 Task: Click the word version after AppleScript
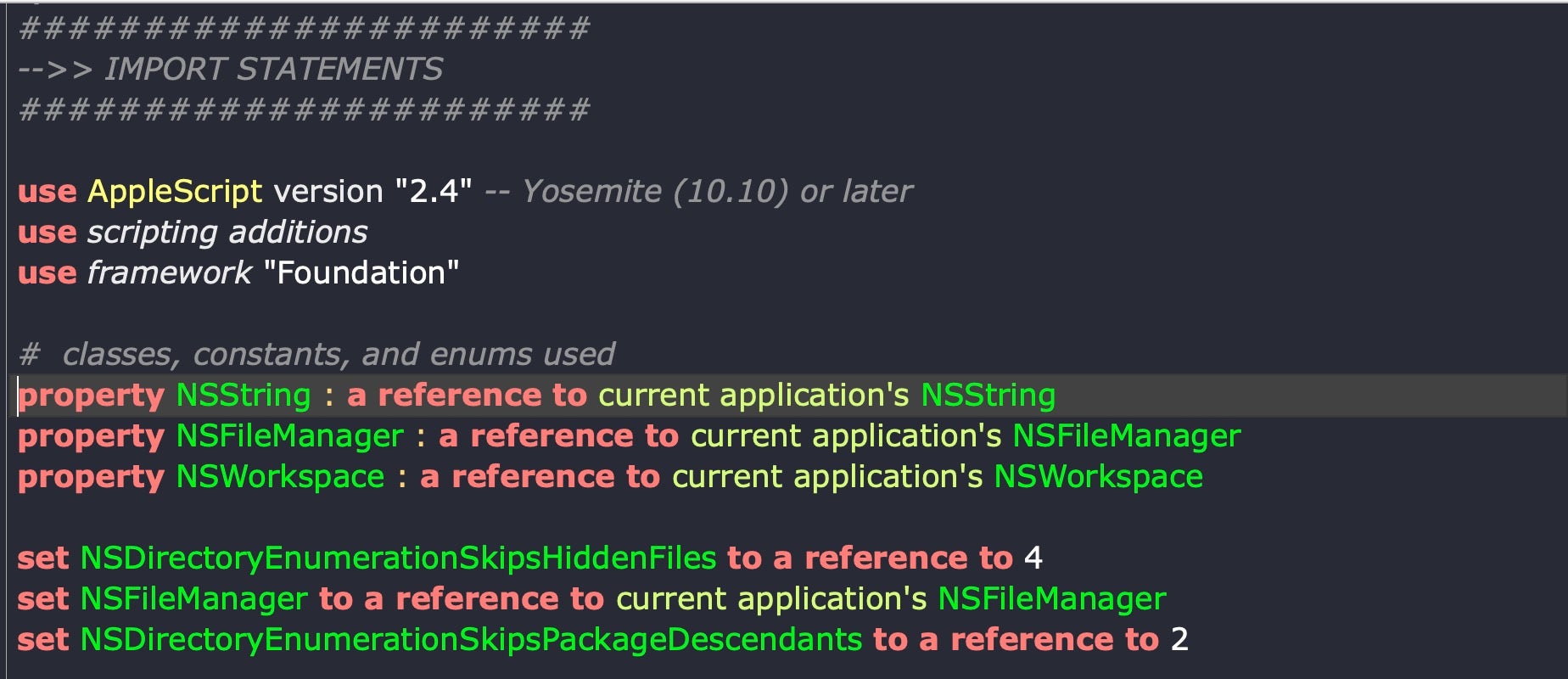[328, 191]
